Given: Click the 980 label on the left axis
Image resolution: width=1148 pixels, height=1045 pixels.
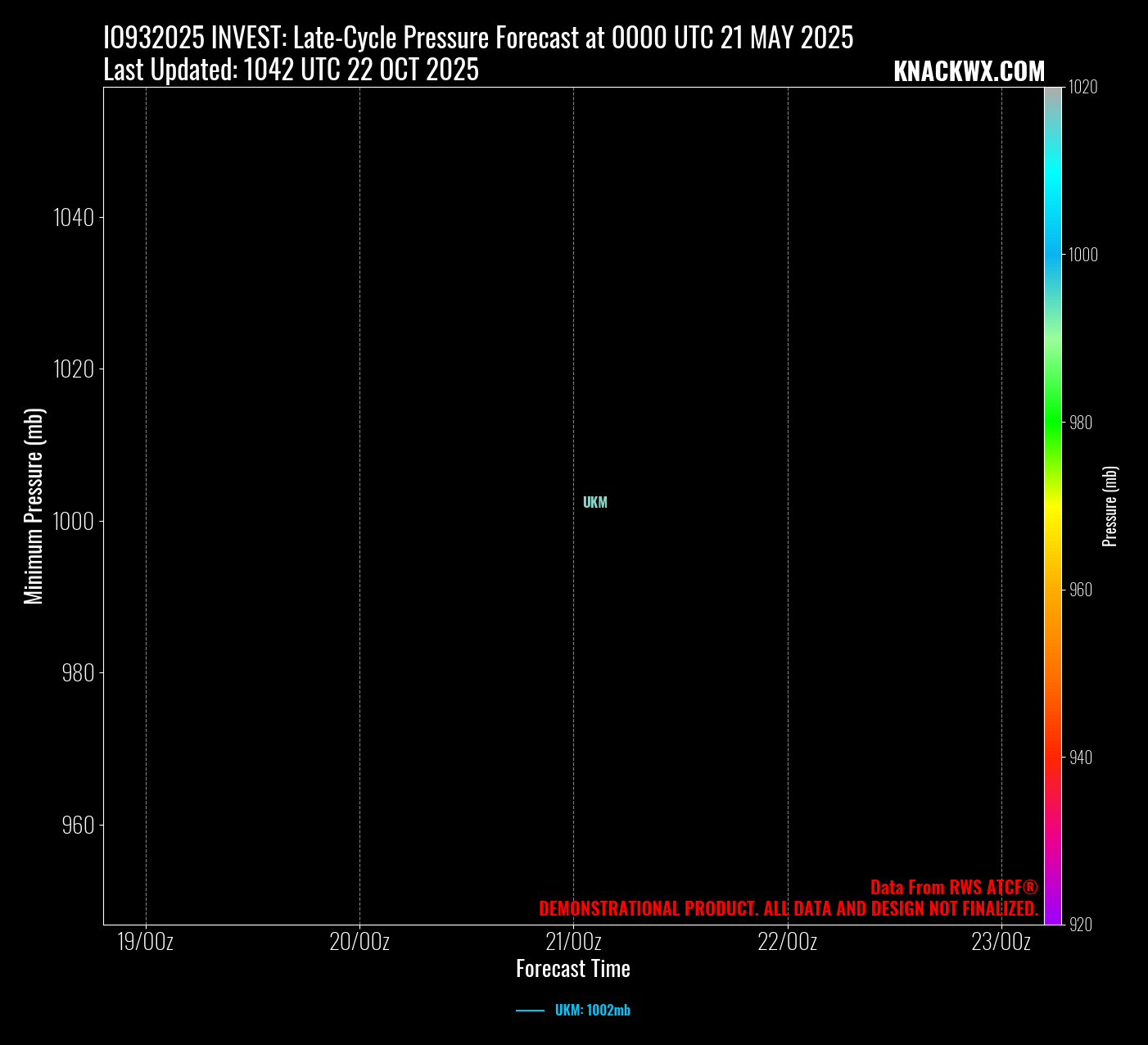Looking at the screenshot, I should tap(79, 673).
